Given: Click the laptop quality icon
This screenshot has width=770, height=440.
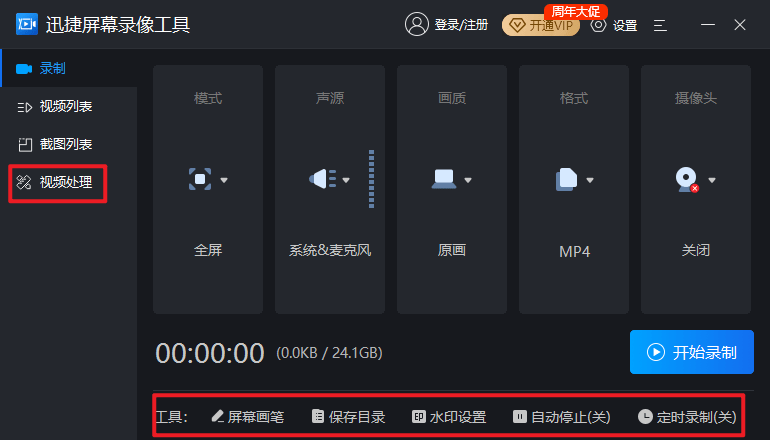Looking at the screenshot, I should click(x=444, y=179).
